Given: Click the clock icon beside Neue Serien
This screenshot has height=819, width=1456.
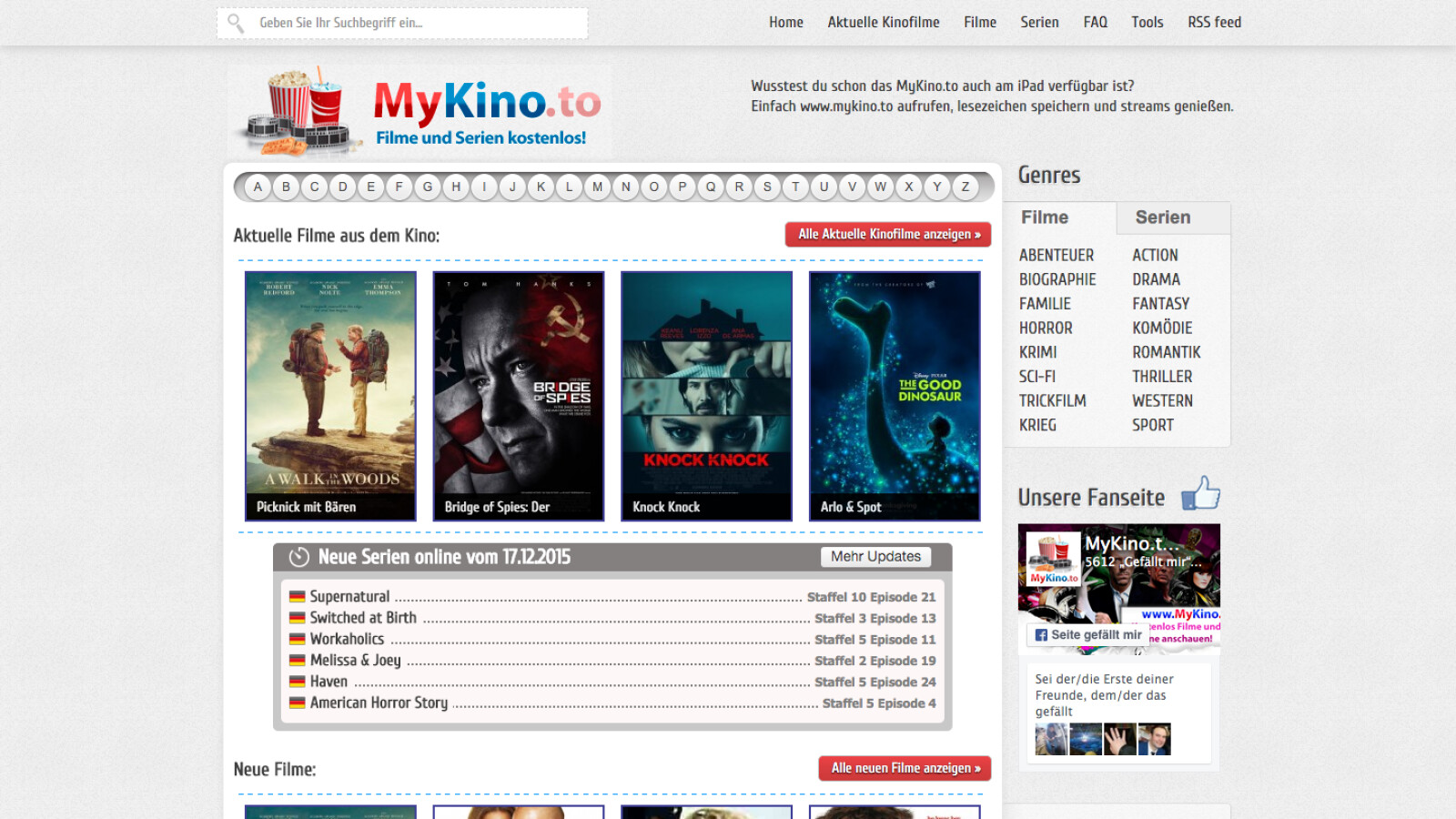Looking at the screenshot, I should (299, 557).
